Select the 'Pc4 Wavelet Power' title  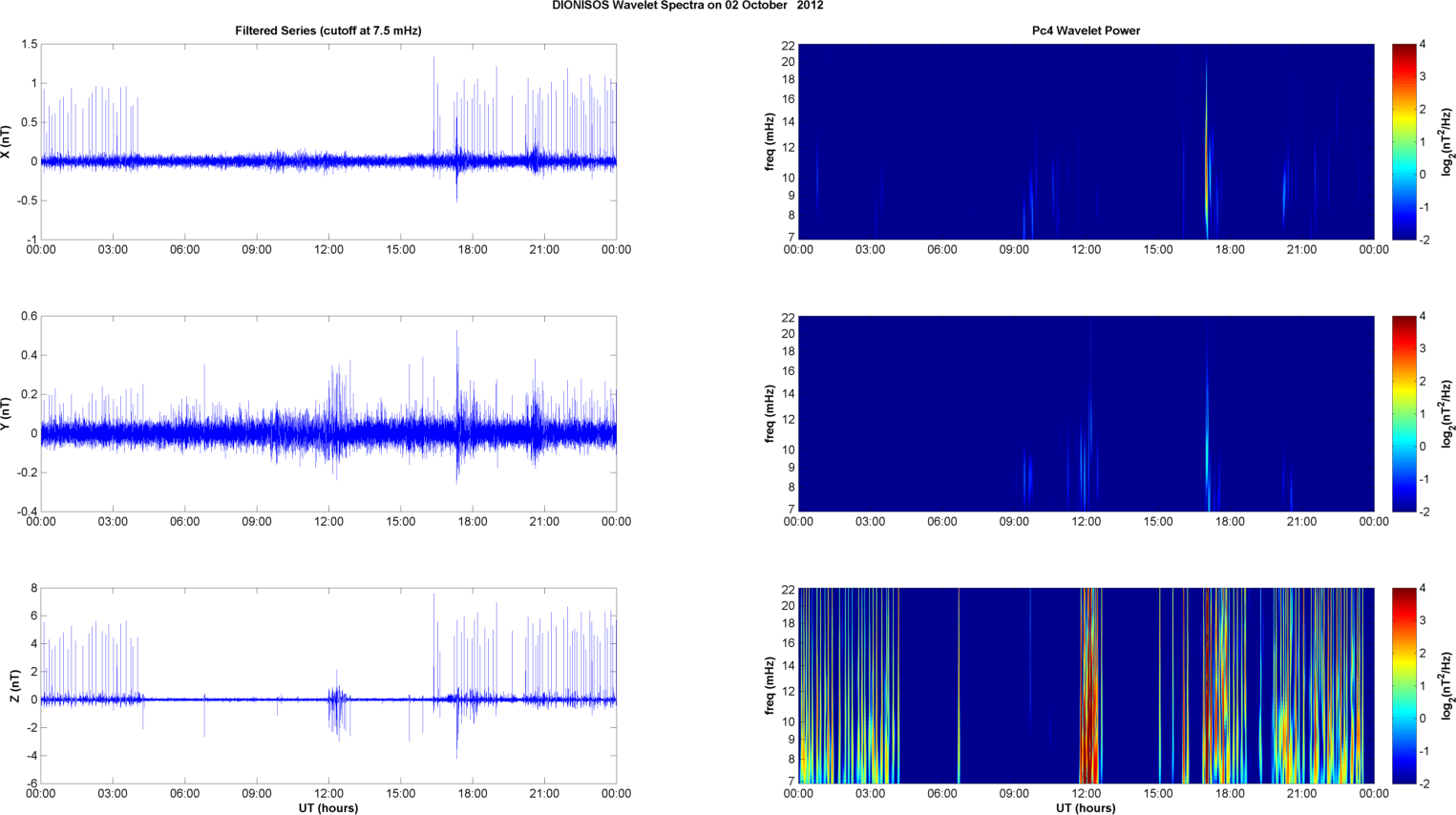point(1086,31)
